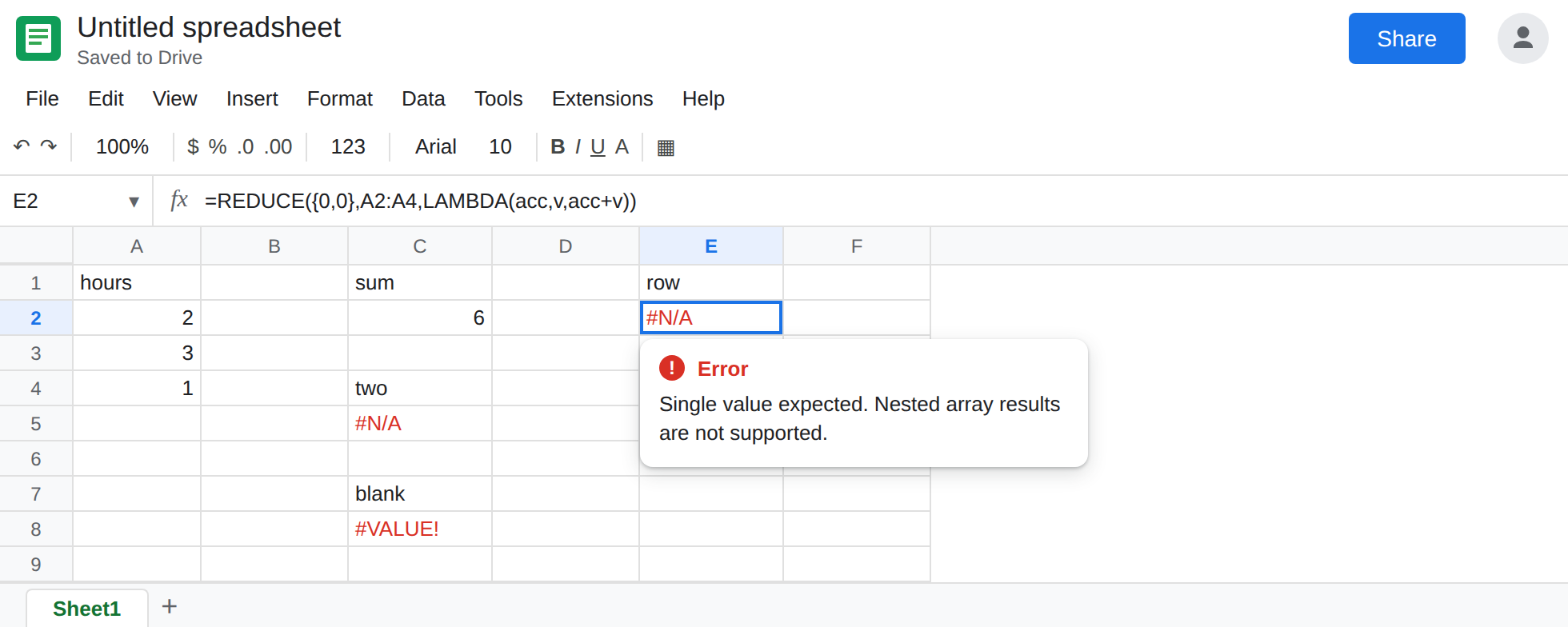The width and height of the screenshot is (1568, 627).
Task: Decrease decimal places icon
Action: [246, 146]
